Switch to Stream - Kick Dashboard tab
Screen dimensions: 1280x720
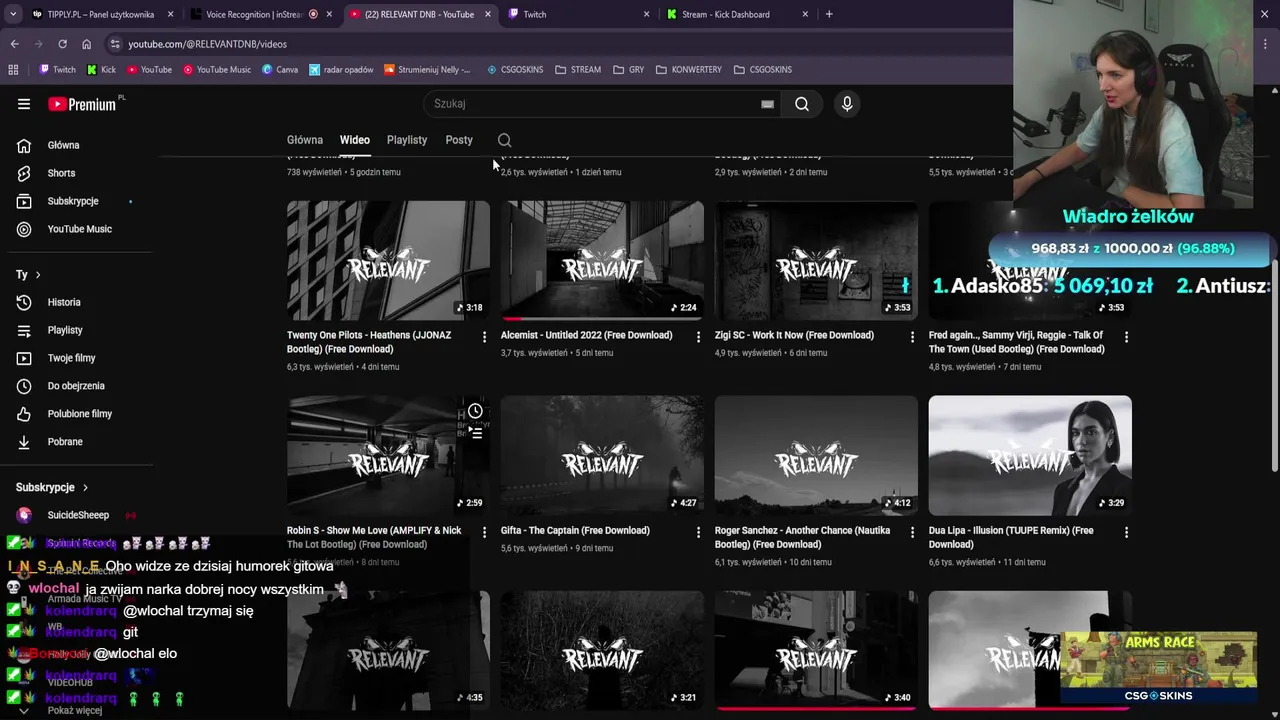(737, 14)
